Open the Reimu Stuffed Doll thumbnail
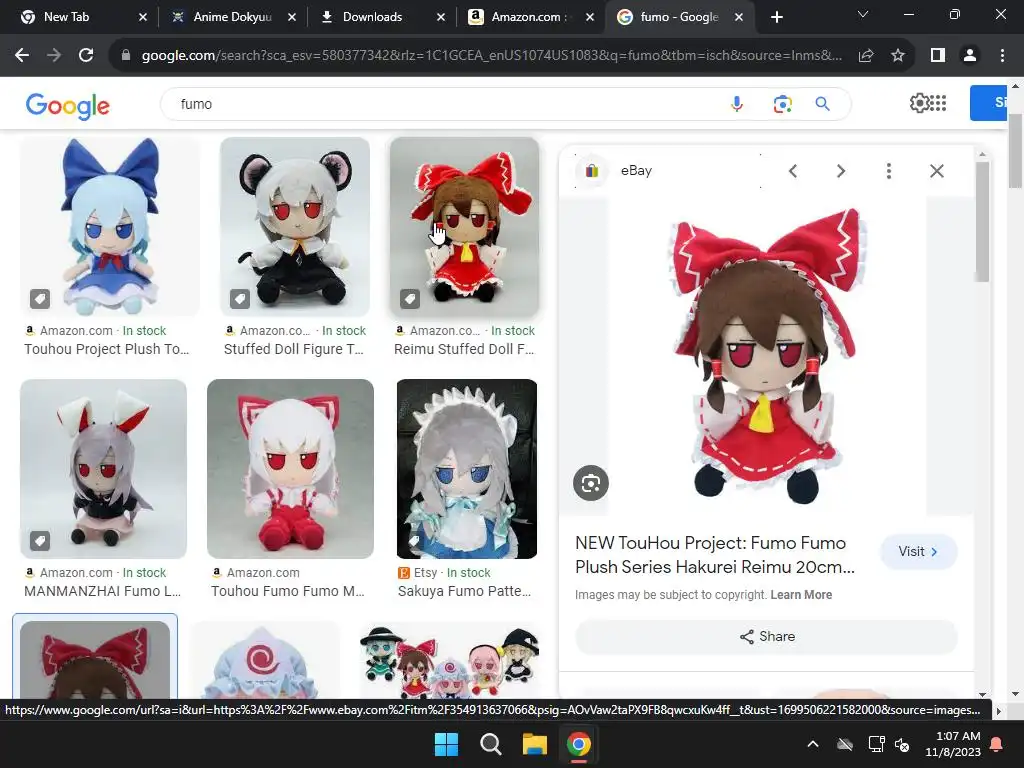The image size is (1024, 768). tap(464, 227)
